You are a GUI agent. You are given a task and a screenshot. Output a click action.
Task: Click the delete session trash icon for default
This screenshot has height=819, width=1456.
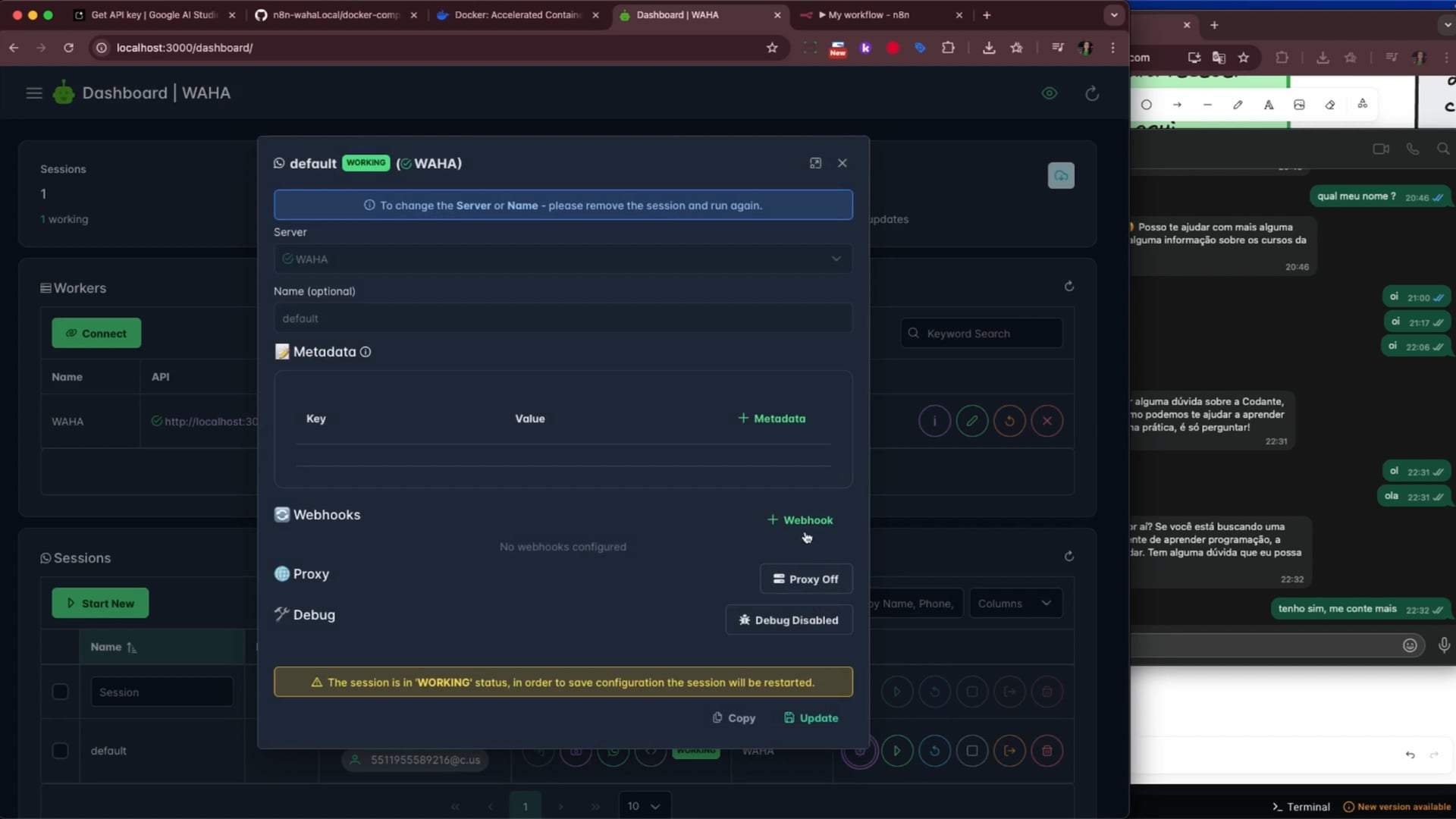coord(1047,751)
